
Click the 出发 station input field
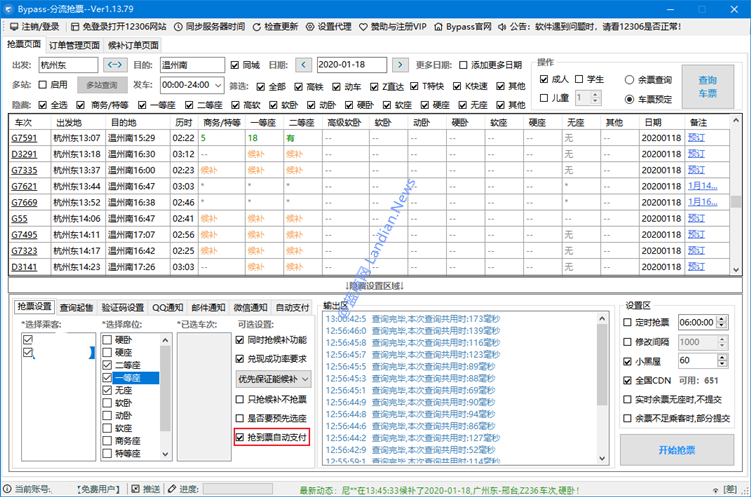68,65
